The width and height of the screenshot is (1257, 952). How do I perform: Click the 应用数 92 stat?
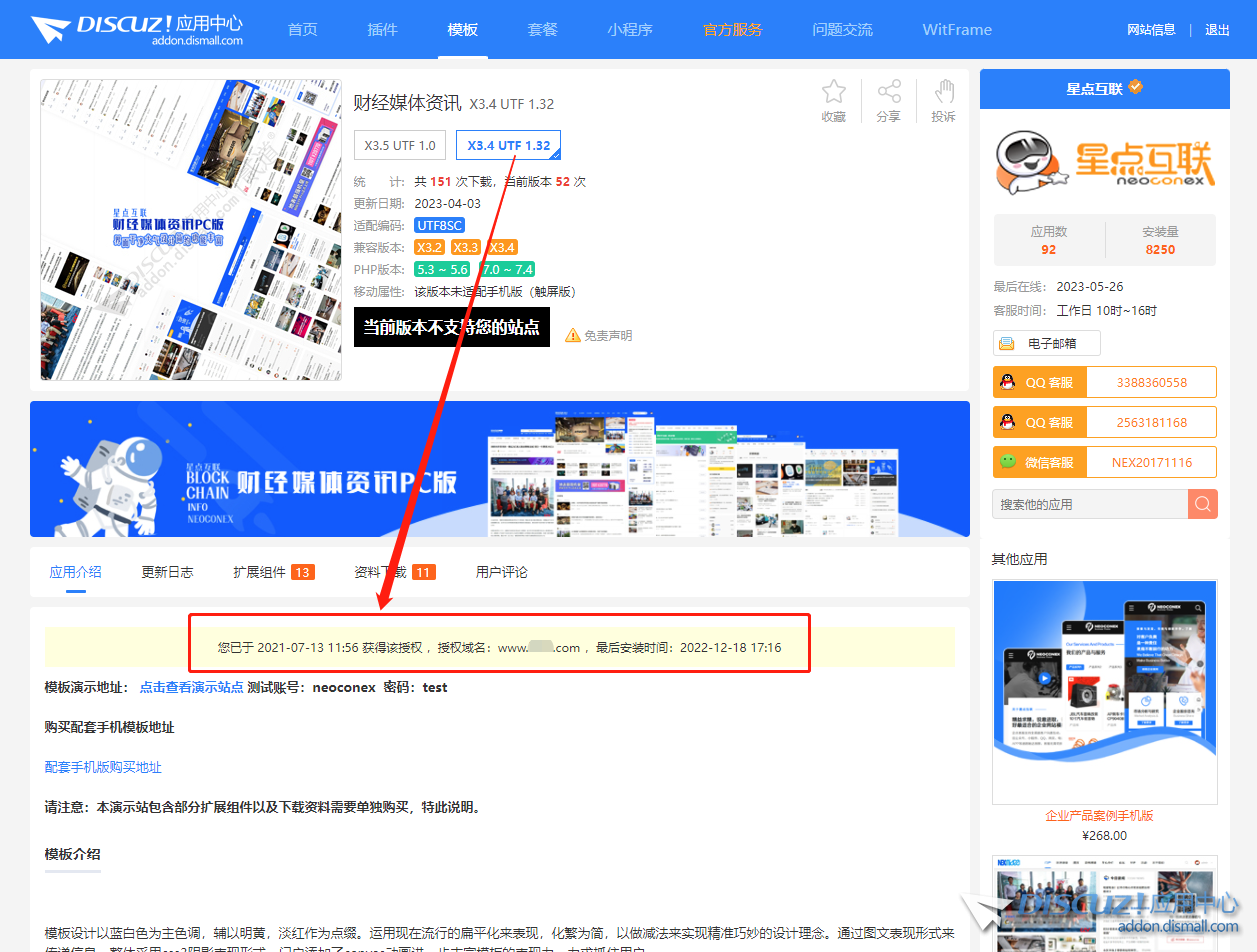pos(1049,240)
